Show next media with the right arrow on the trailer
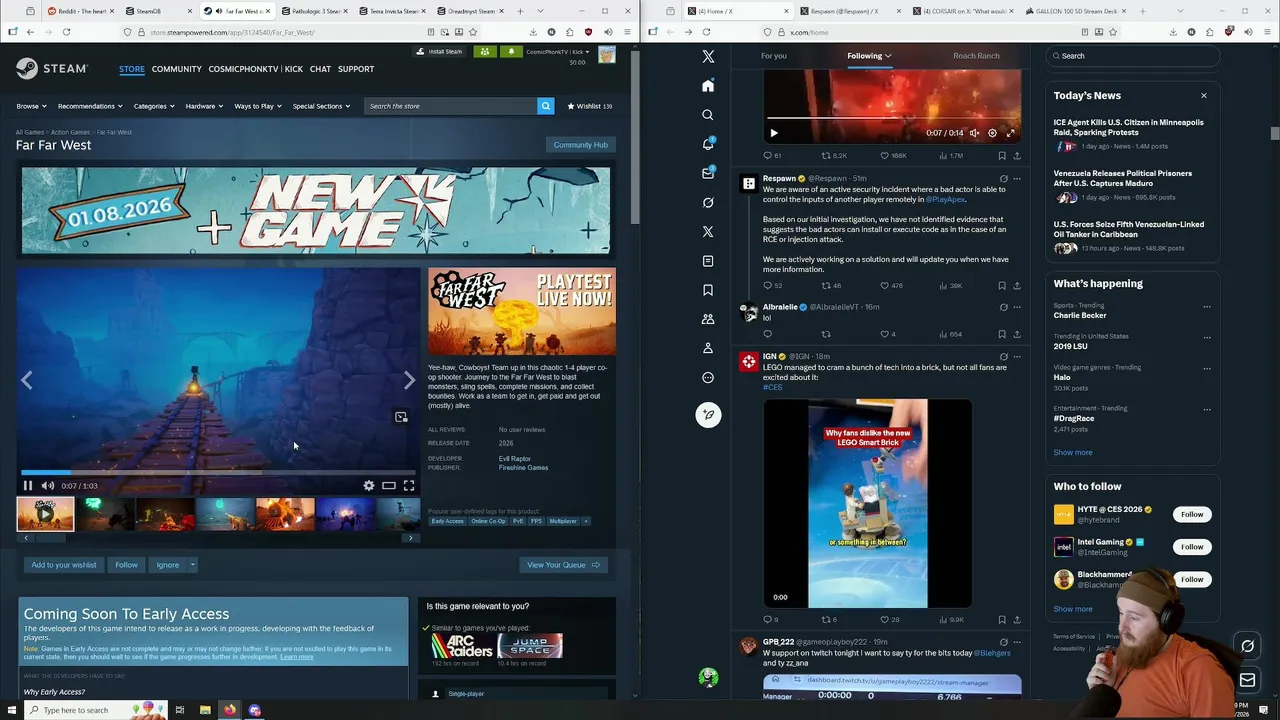The width and height of the screenshot is (1280, 720). (409, 380)
